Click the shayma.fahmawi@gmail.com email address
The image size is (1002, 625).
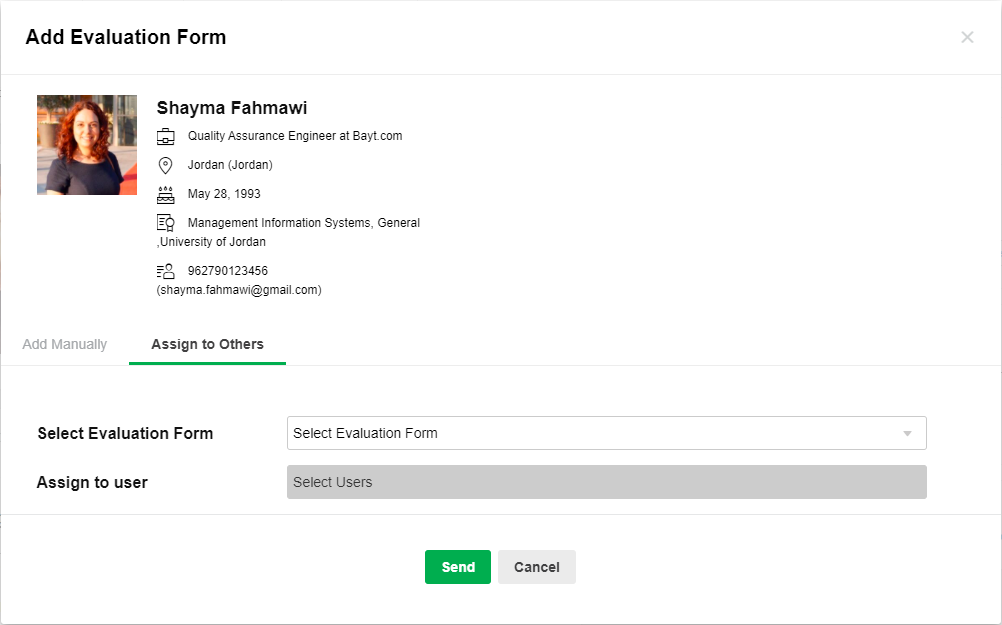pyautogui.click(x=239, y=290)
